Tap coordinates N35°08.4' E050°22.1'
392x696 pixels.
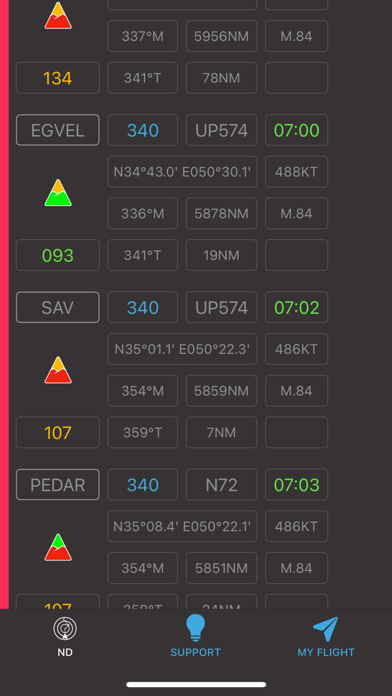coord(182,526)
